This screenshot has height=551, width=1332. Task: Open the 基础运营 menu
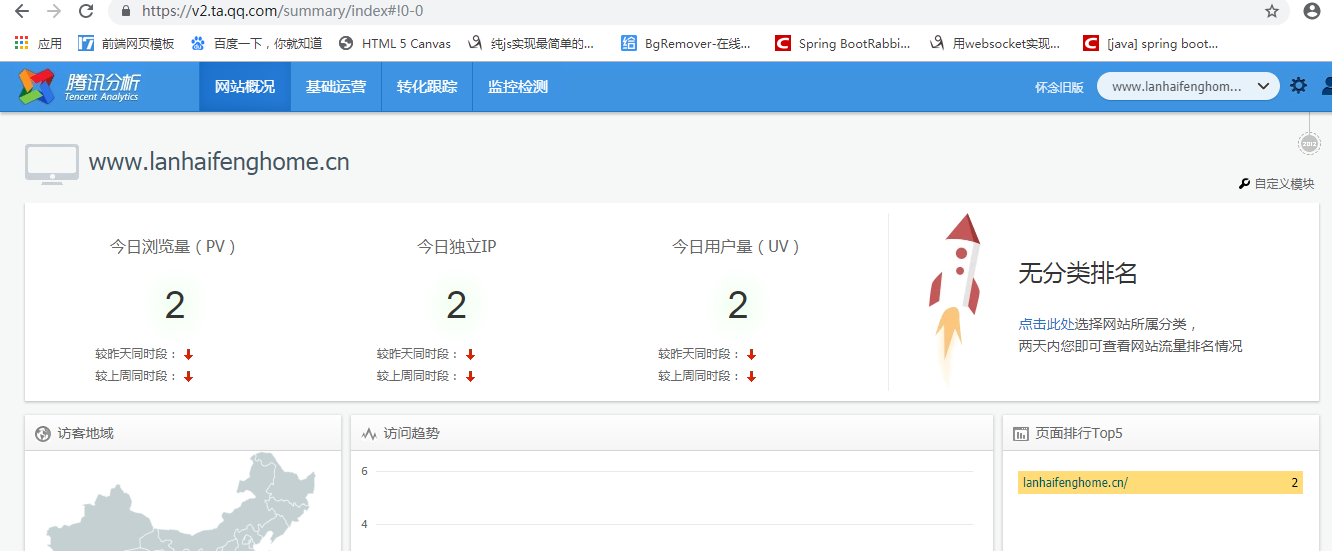336,87
